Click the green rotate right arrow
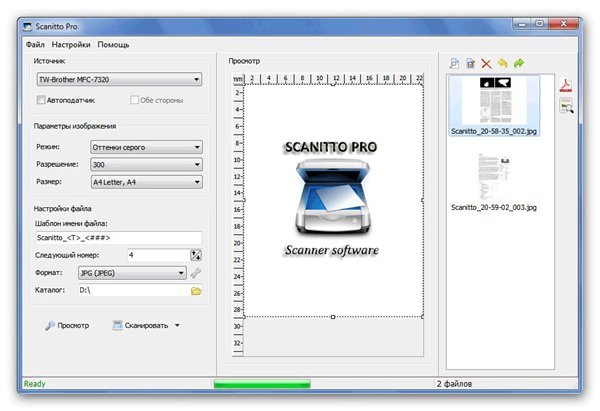 coord(518,63)
